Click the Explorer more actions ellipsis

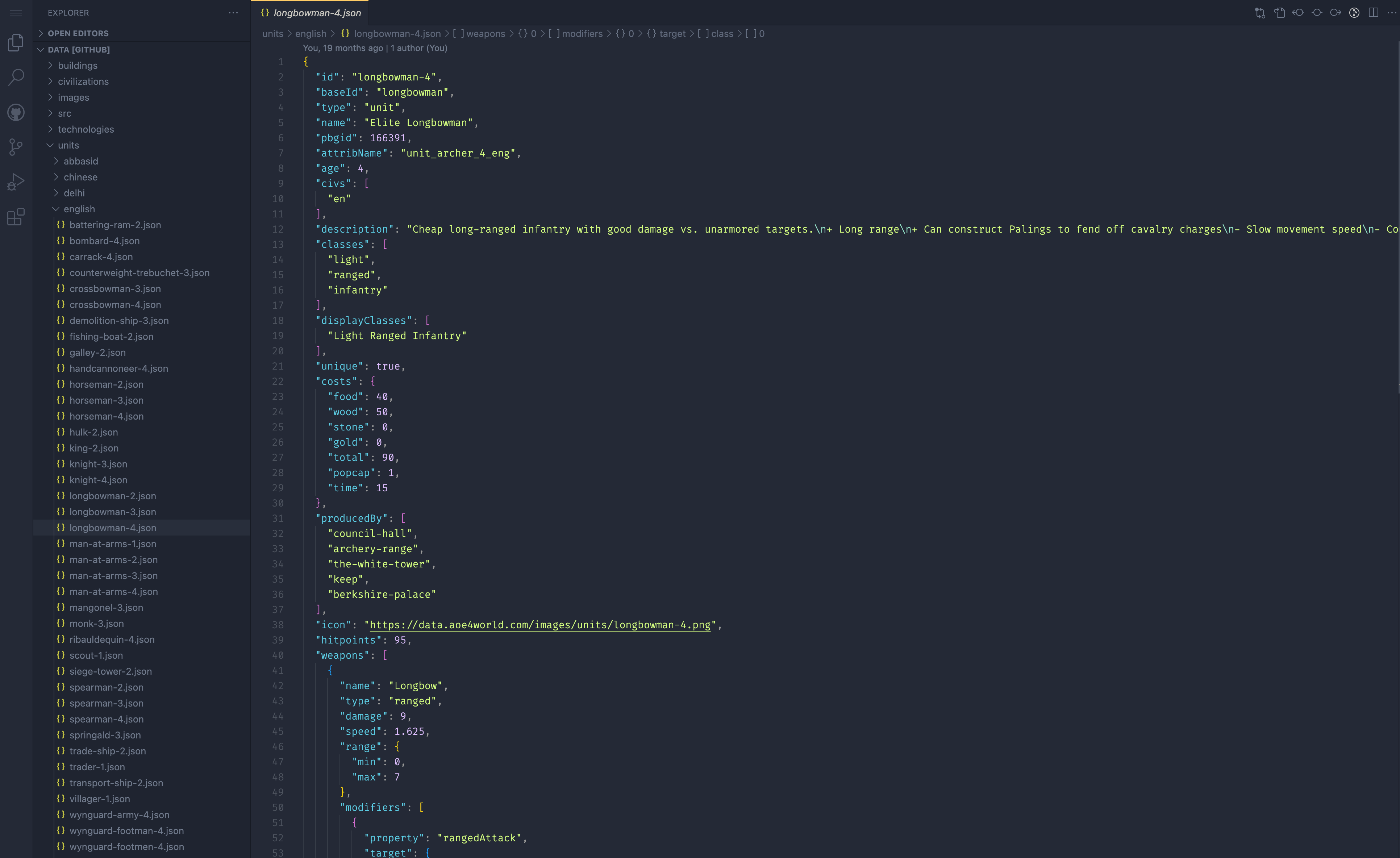[233, 13]
